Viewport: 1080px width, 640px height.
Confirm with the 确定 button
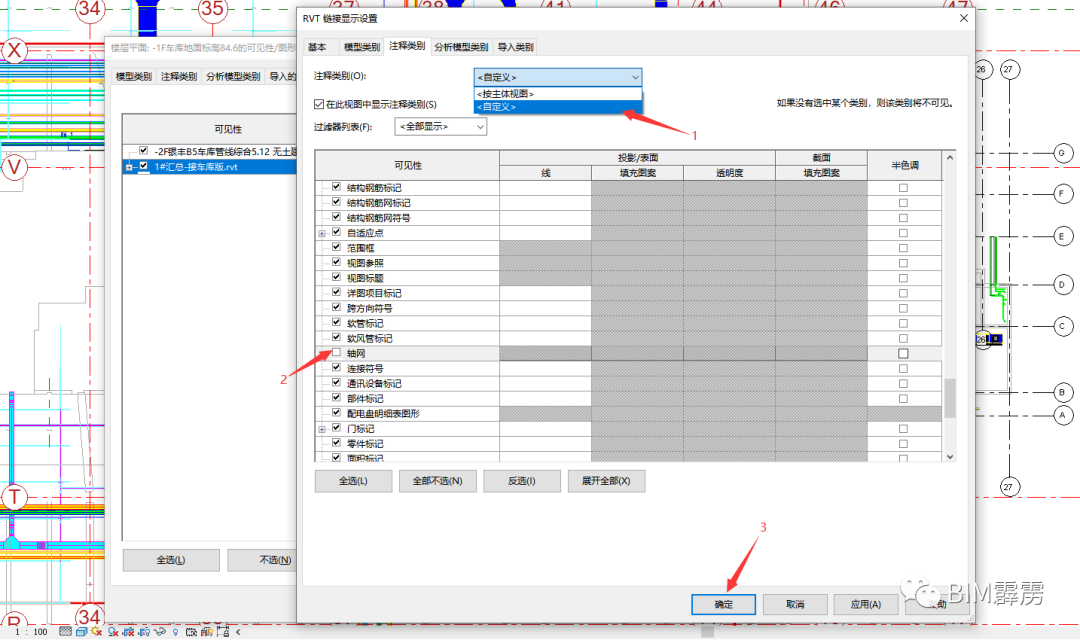click(723, 604)
